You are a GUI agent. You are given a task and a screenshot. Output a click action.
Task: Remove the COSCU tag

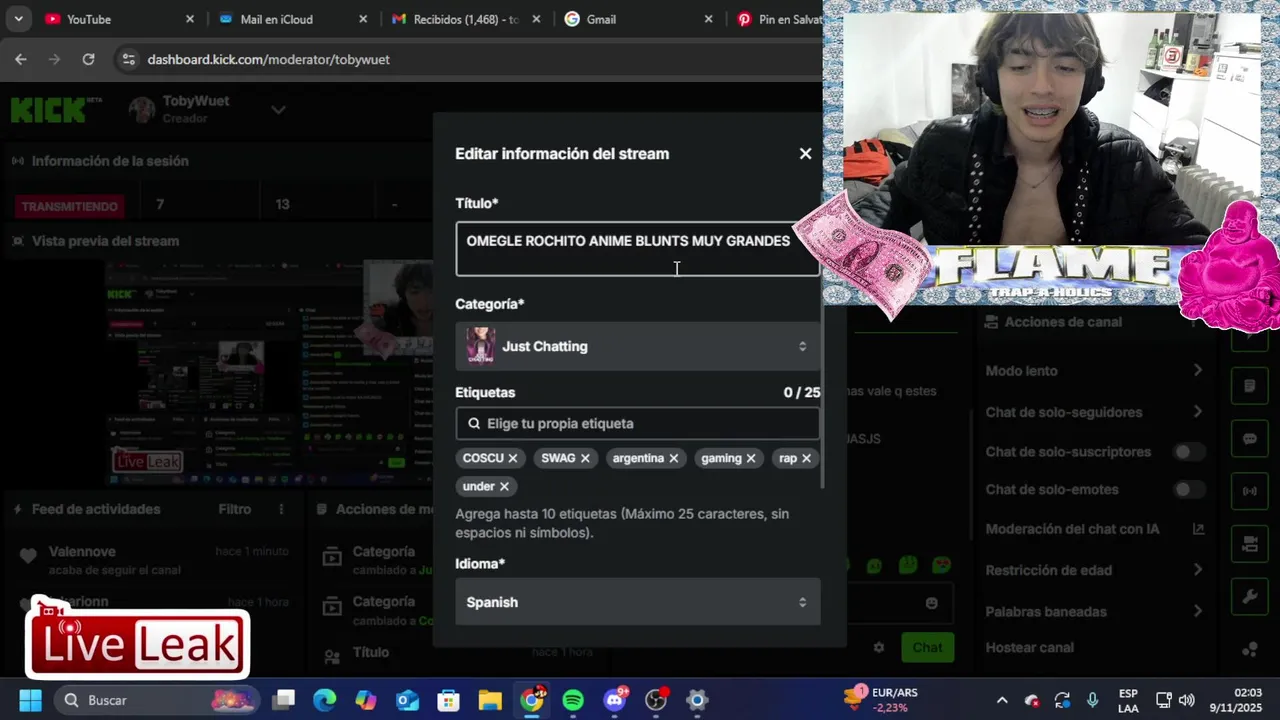[x=512, y=458]
